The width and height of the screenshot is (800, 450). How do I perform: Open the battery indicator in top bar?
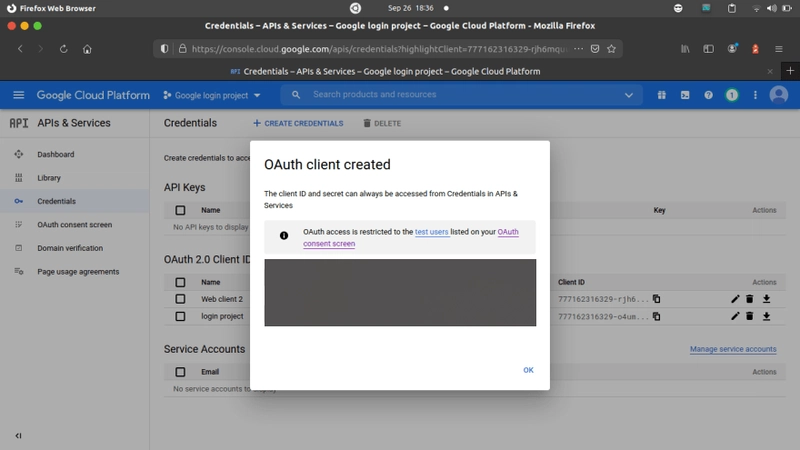point(787,8)
